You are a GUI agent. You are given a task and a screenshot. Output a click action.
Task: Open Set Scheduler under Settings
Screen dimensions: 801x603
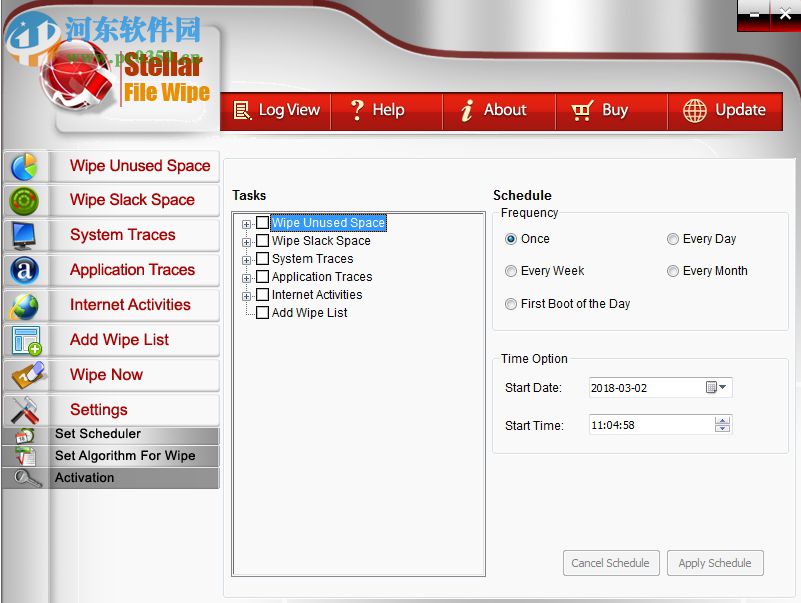pyautogui.click(x=111, y=434)
